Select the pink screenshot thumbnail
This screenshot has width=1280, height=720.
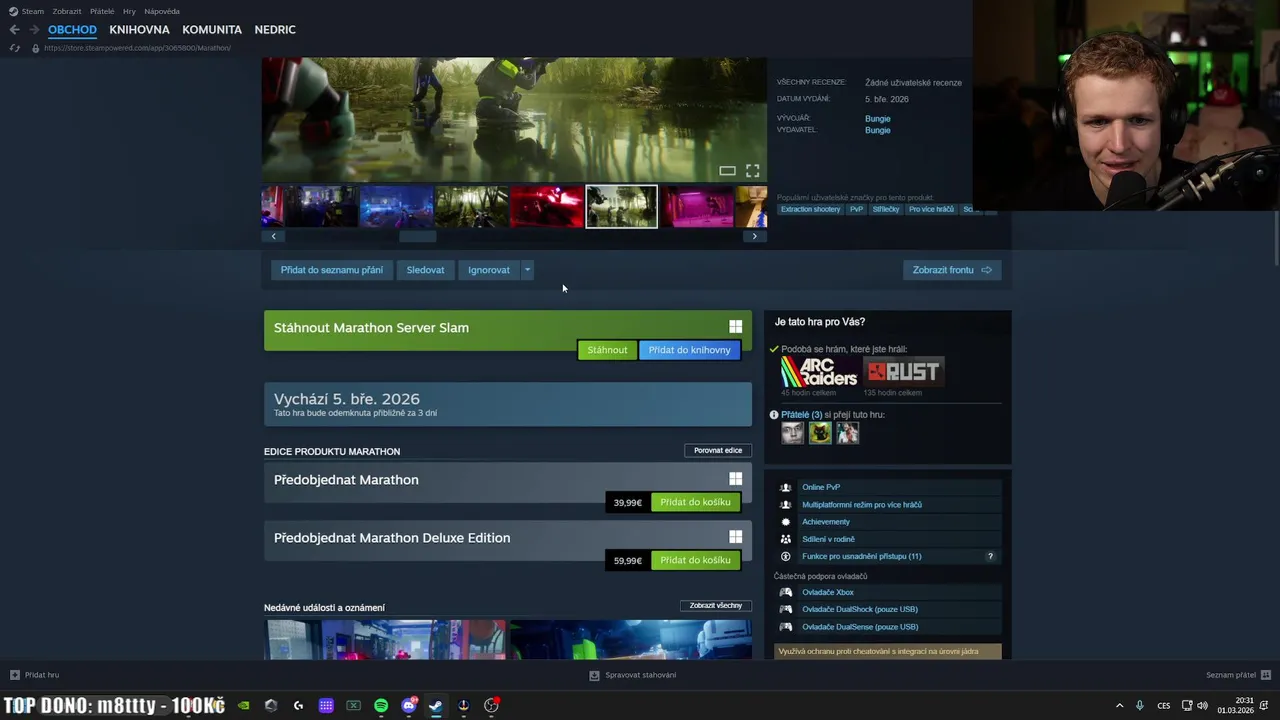(x=697, y=207)
